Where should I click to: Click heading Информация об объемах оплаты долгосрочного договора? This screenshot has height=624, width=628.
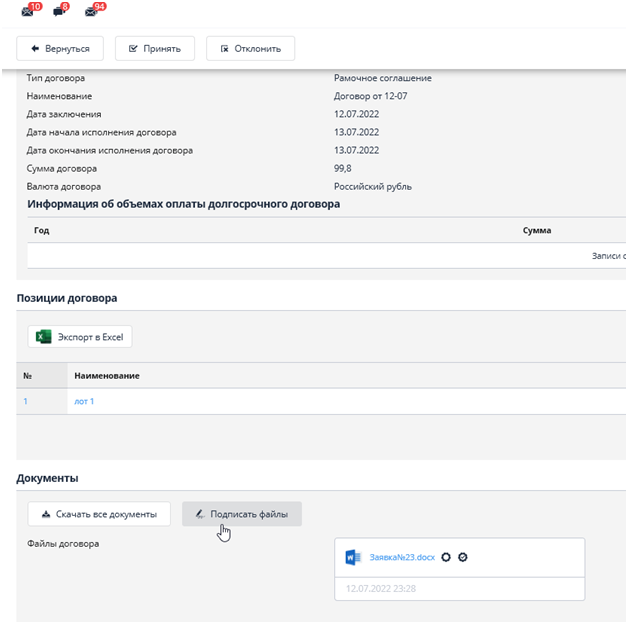click(x=183, y=204)
